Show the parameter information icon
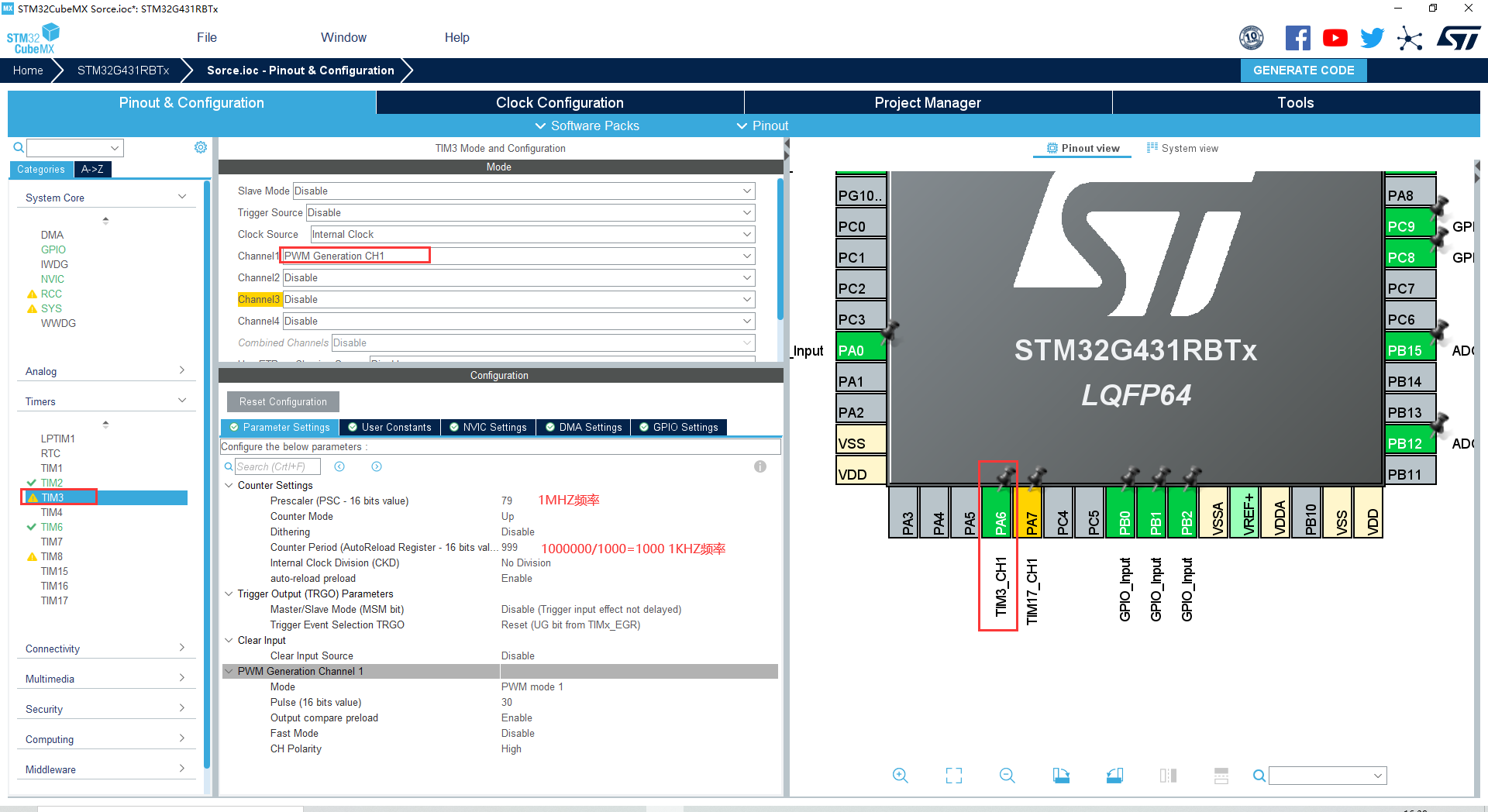This screenshot has width=1488, height=812. tap(760, 466)
